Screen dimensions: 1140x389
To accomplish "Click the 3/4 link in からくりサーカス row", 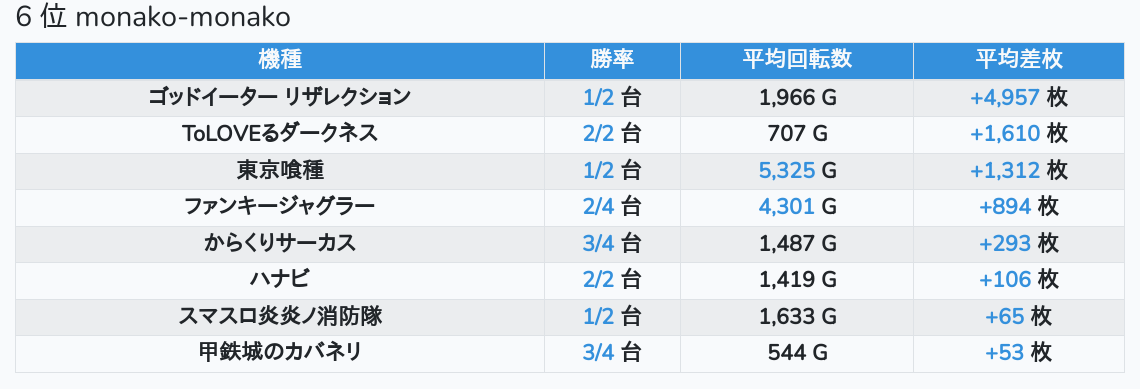I will (598, 244).
